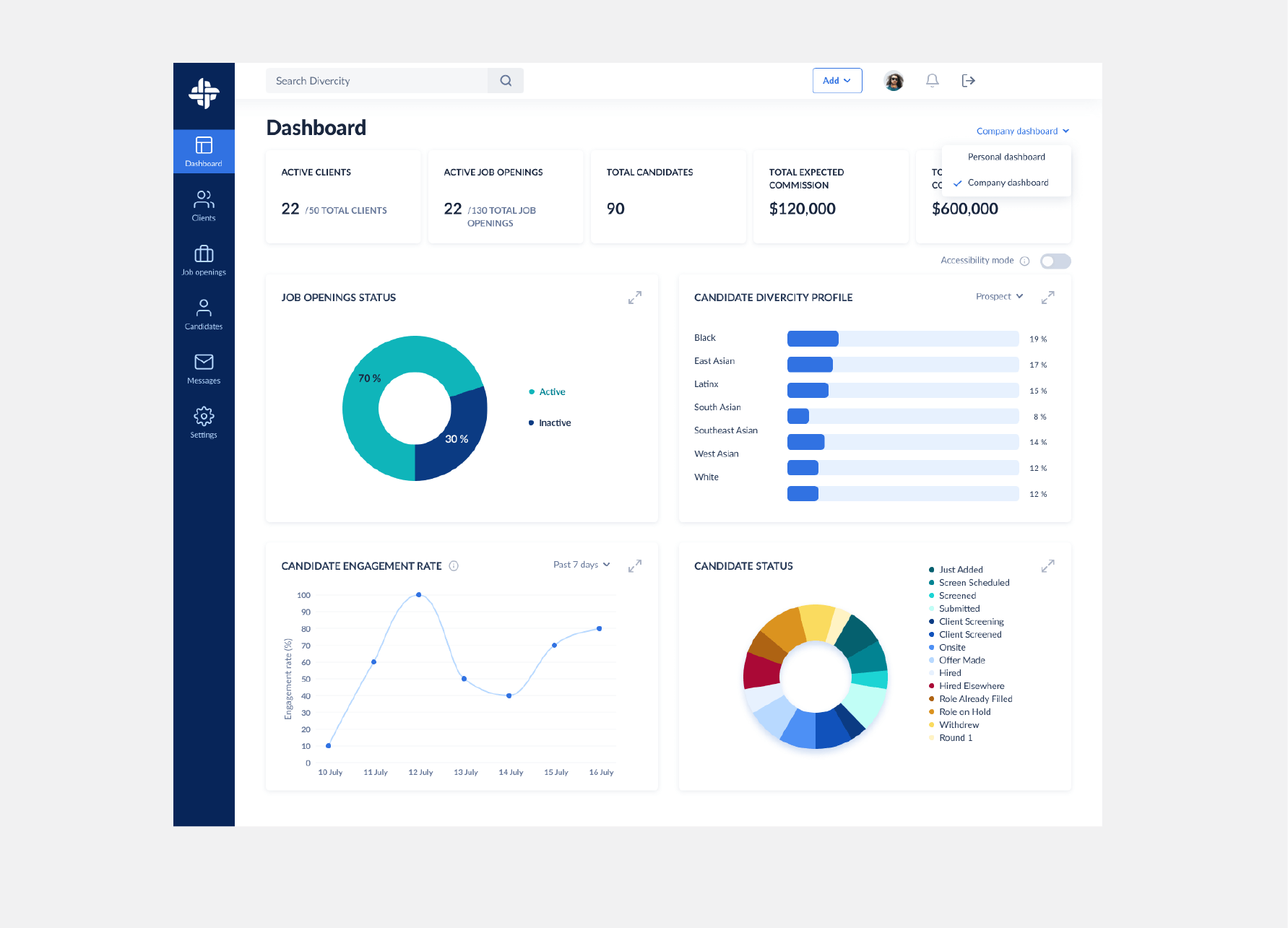
Task: Click the $600,000 value
Action: (x=965, y=209)
